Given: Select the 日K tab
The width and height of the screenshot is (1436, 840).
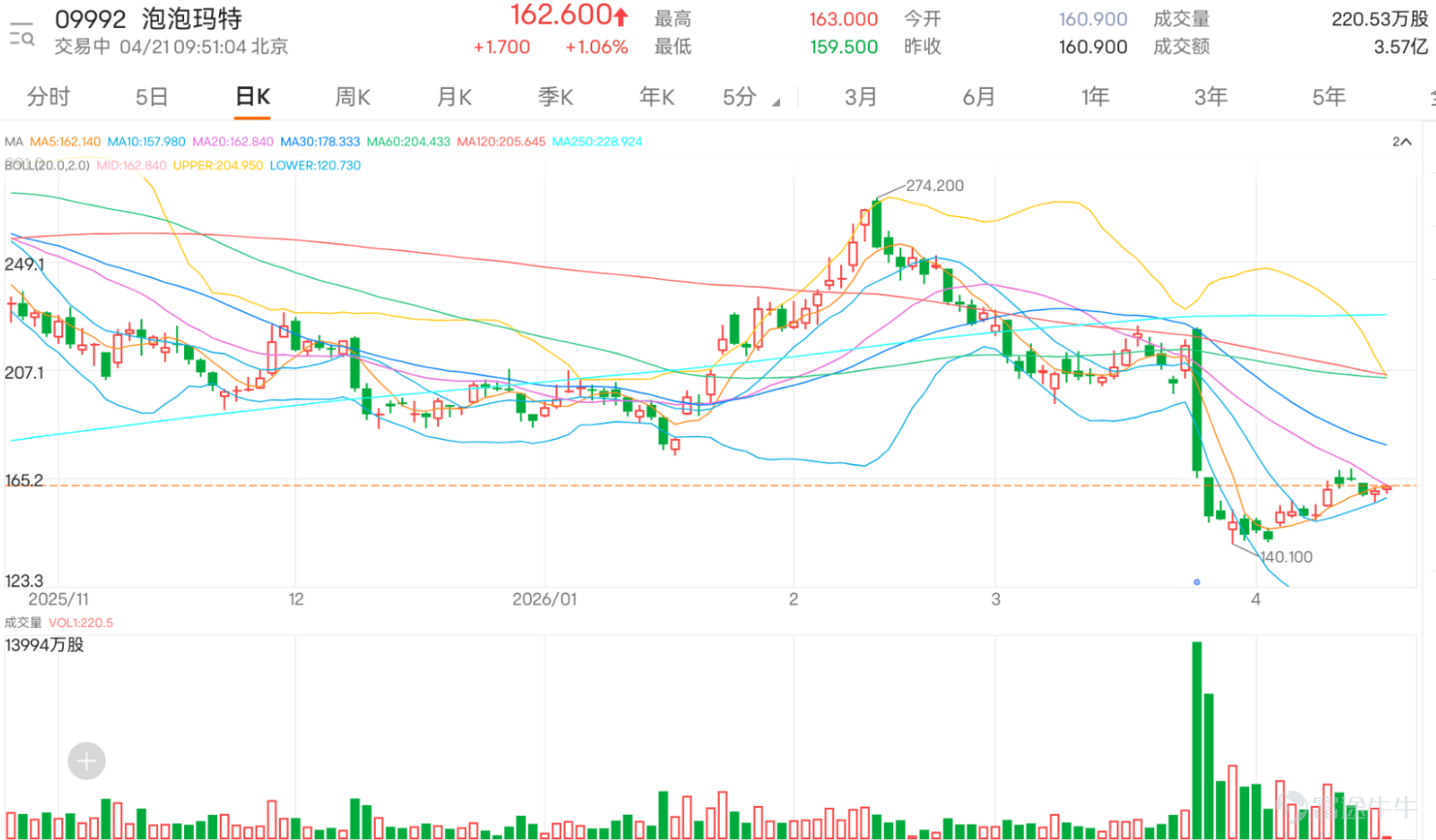Looking at the screenshot, I should point(252,97).
